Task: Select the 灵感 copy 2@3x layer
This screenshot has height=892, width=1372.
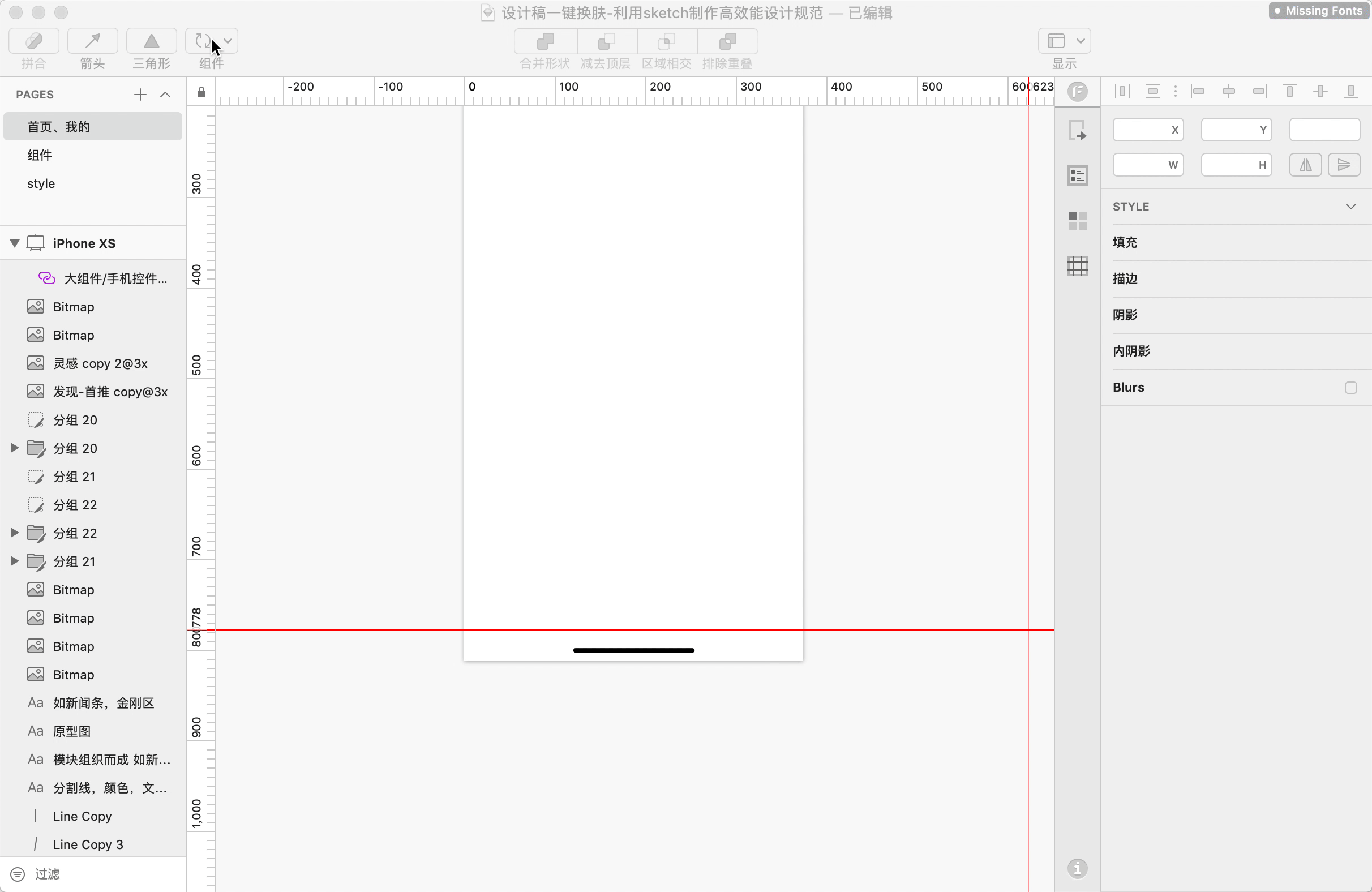Action: point(100,363)
